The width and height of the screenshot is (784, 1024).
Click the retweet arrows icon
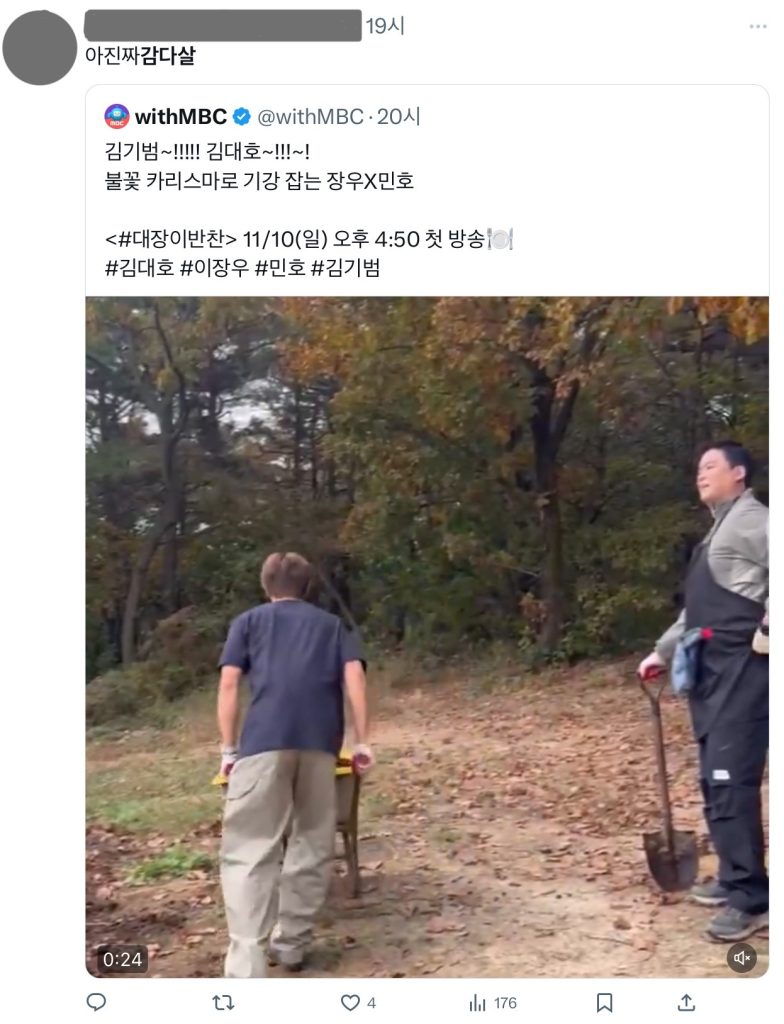pos(223,1002)
